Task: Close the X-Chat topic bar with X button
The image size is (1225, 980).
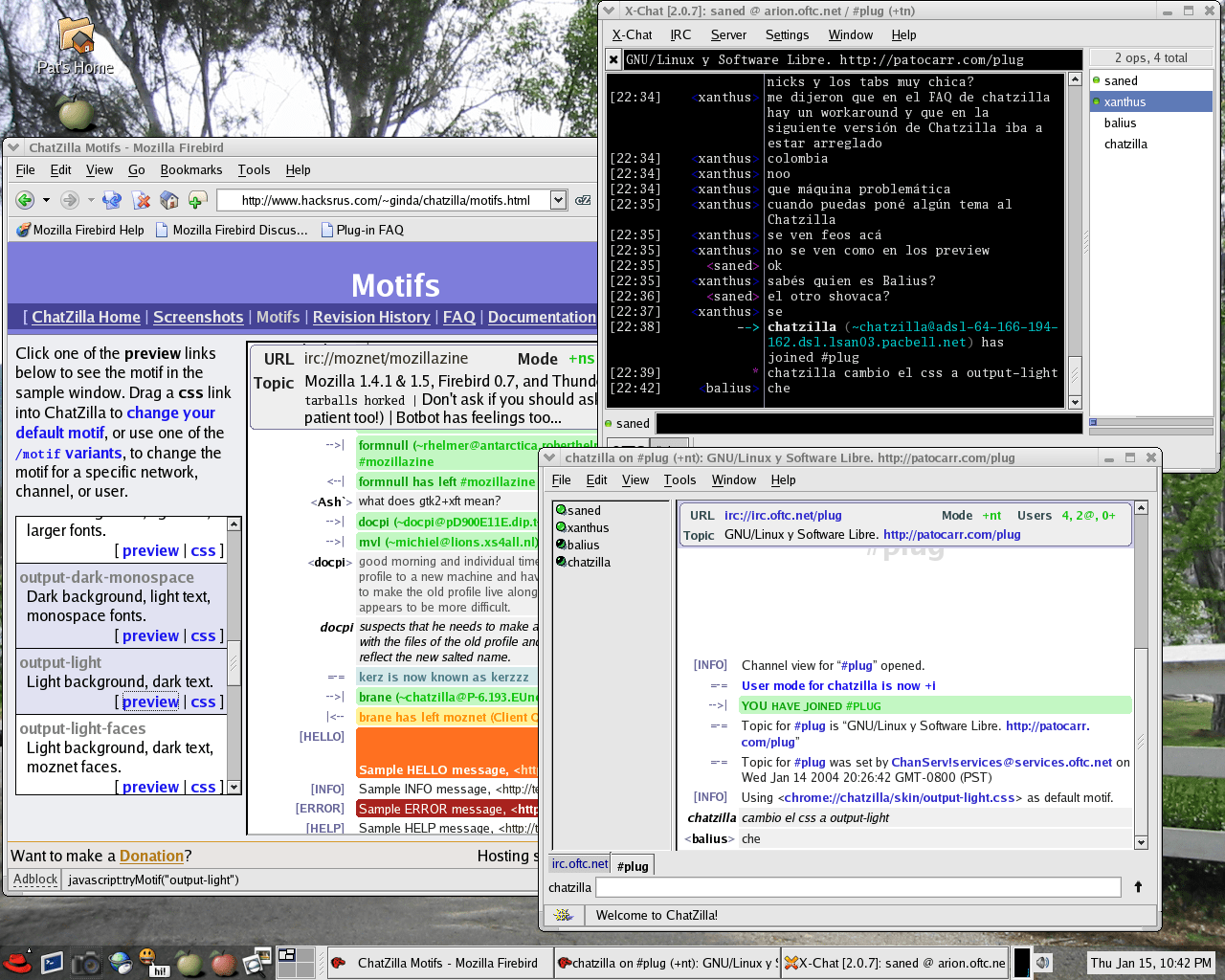Action: pos(613,59)
